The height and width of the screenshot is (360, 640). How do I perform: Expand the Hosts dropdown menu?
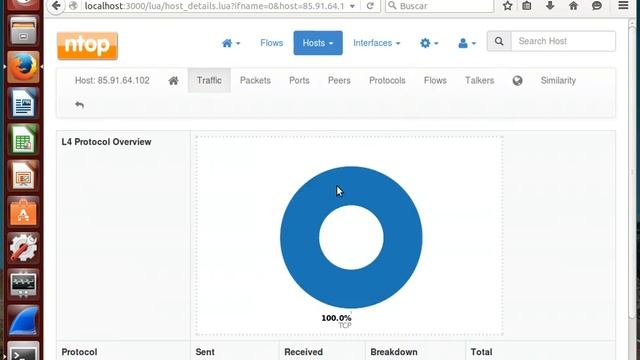(x=318, y=43)
